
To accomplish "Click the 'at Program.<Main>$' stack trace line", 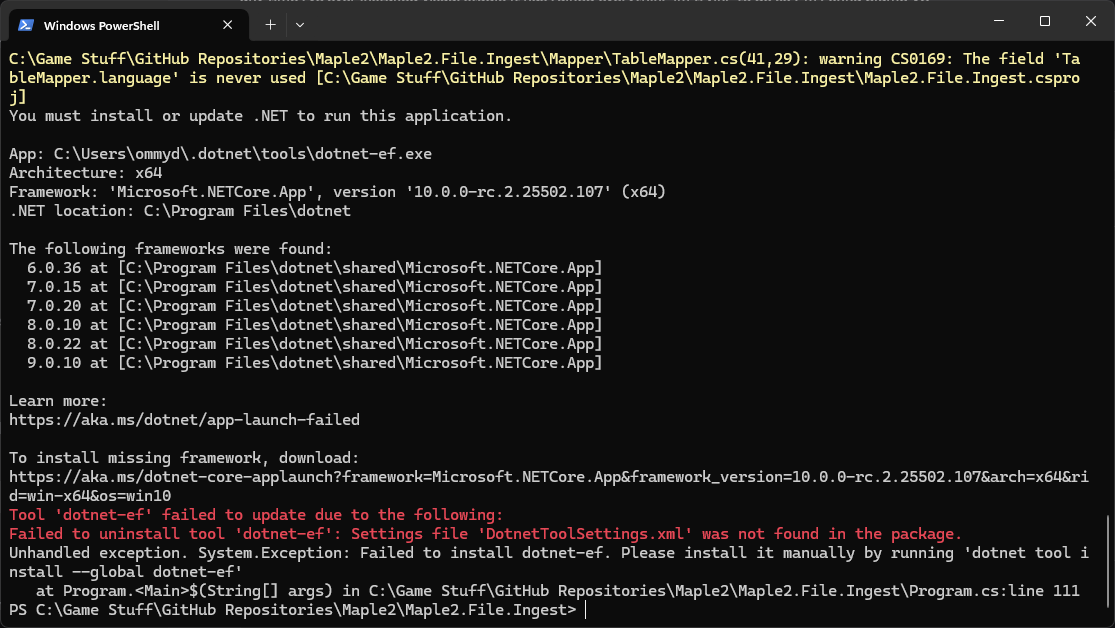I will point(558,590).
